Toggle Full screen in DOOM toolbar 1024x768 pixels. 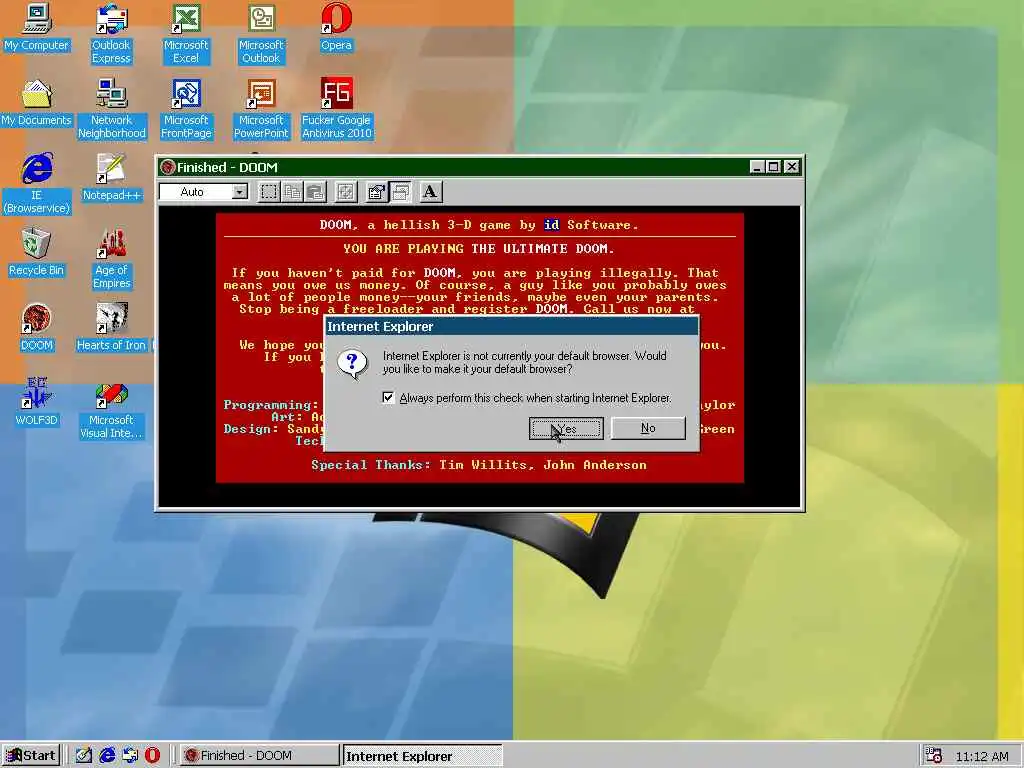[x=345, y=192]
